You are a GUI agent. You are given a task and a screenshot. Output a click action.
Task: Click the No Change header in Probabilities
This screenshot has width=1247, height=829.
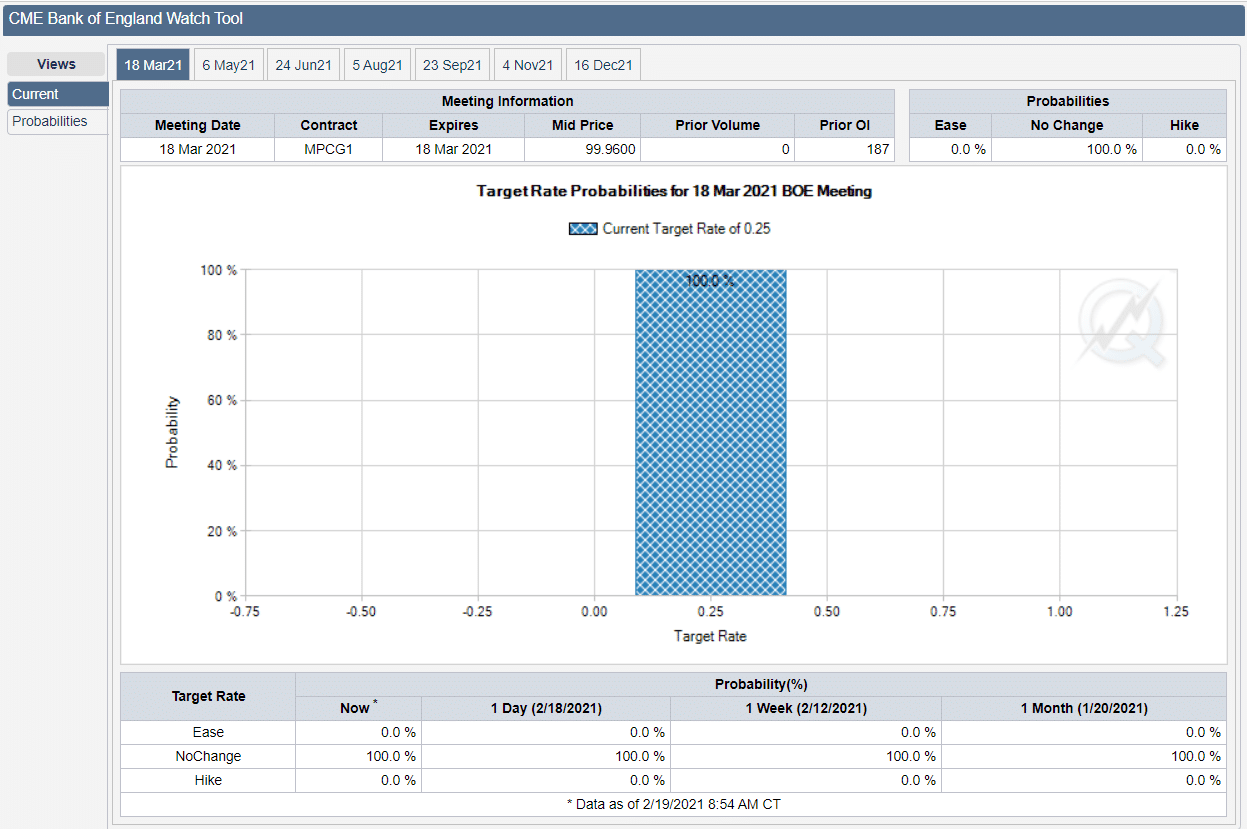click(1067, 125)
